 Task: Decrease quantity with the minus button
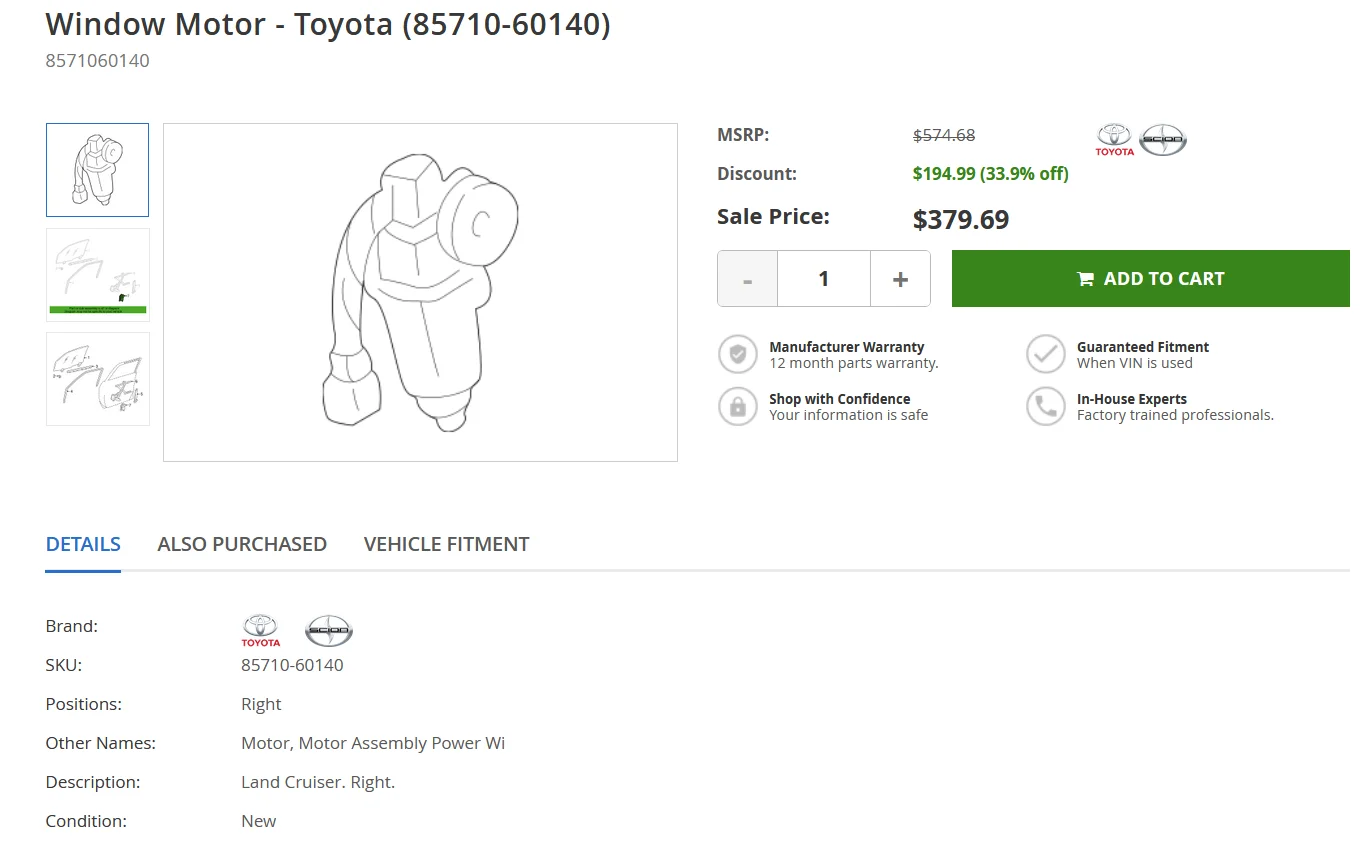tap(748, 279)
